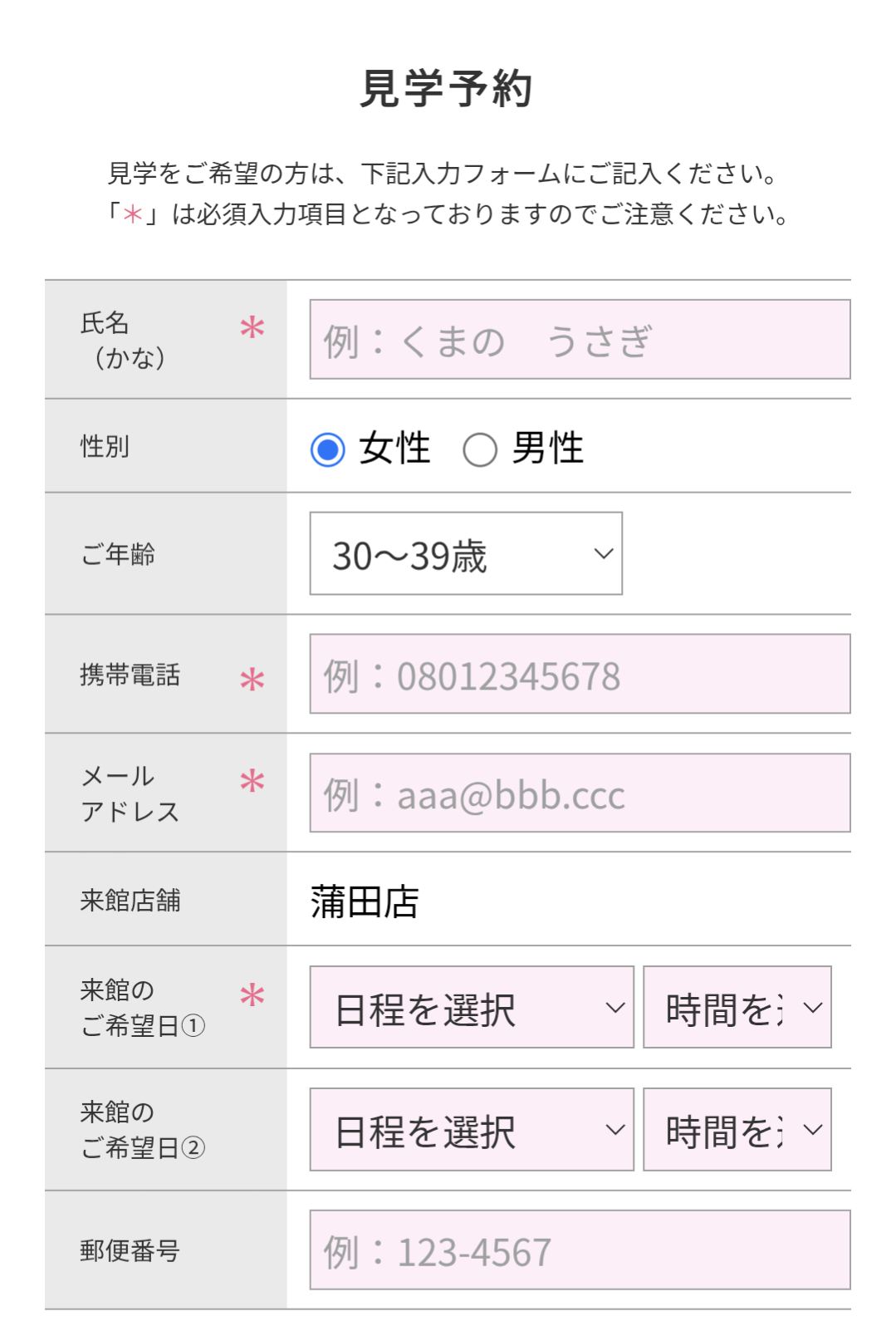The height and width of the screenshot is (1321, 896).
Task: Click the required asterisk beside メールアドレス
Action: coord(252,781)
